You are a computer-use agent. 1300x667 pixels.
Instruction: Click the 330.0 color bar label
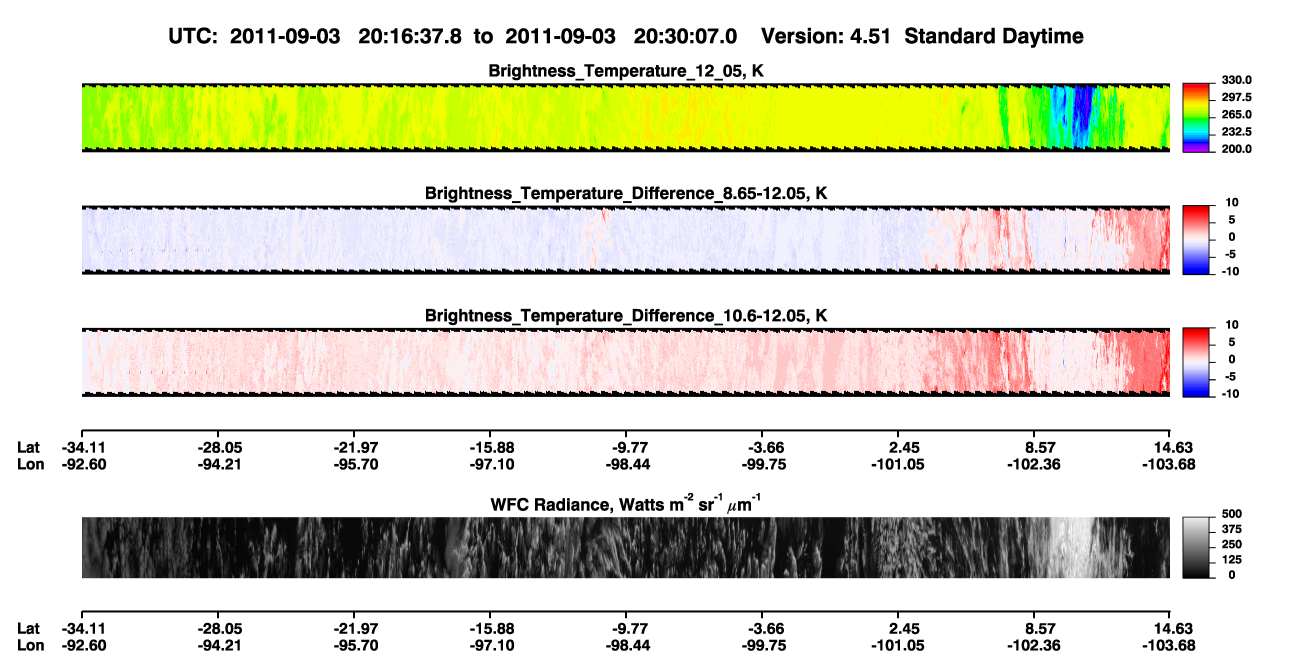[x=1237, y=80]
